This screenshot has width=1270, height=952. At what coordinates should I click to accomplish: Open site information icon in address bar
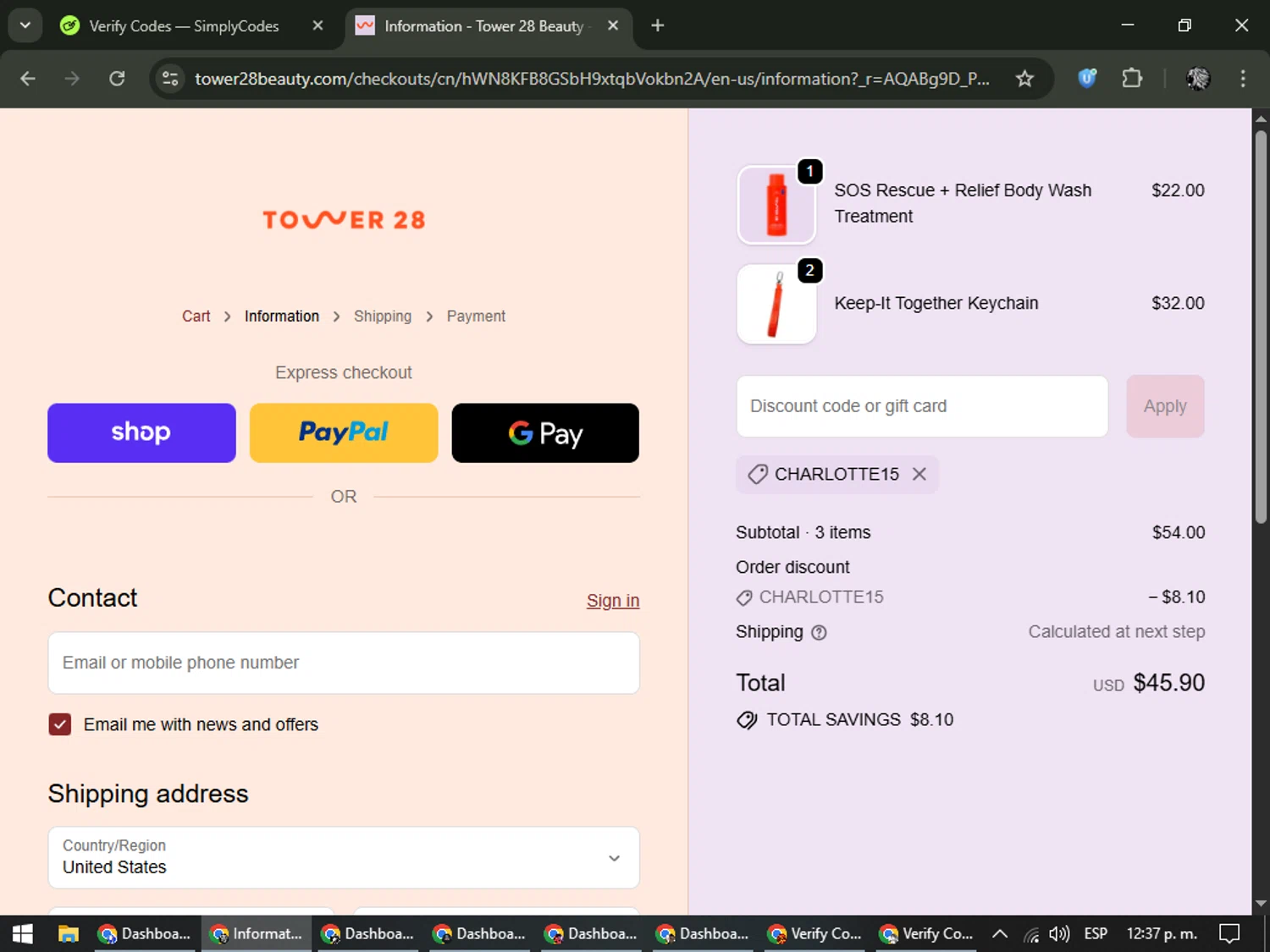point(170,79)
